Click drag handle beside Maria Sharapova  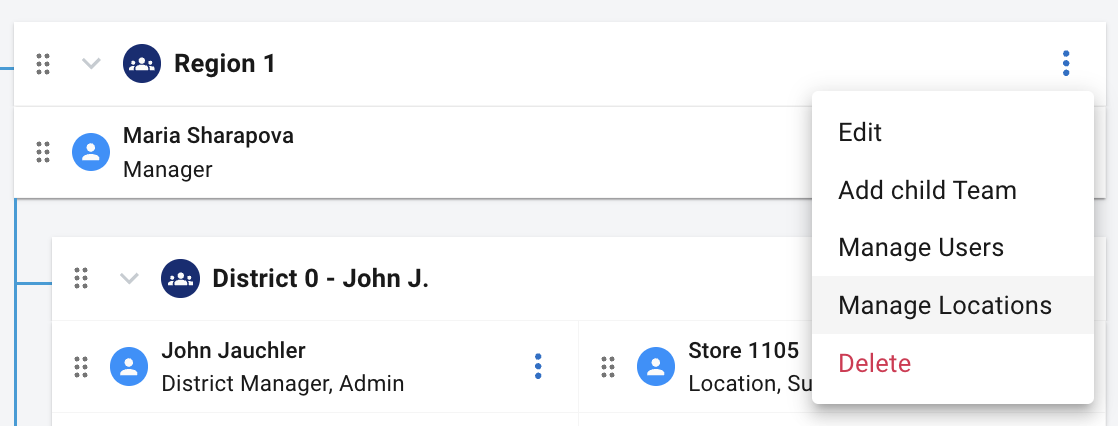43,152
